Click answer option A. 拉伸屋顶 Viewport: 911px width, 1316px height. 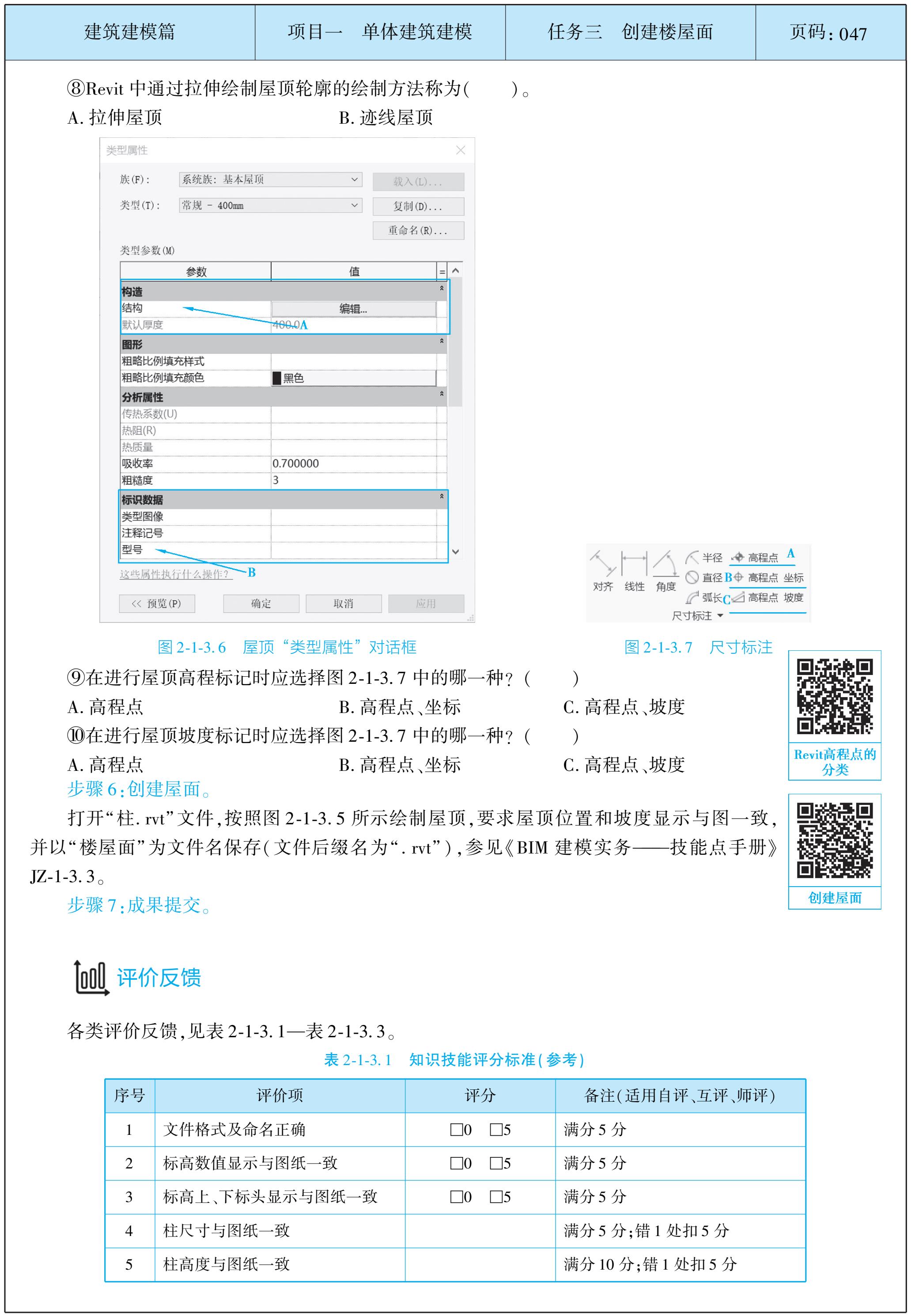pyautogui.click(x=115, y=118)
